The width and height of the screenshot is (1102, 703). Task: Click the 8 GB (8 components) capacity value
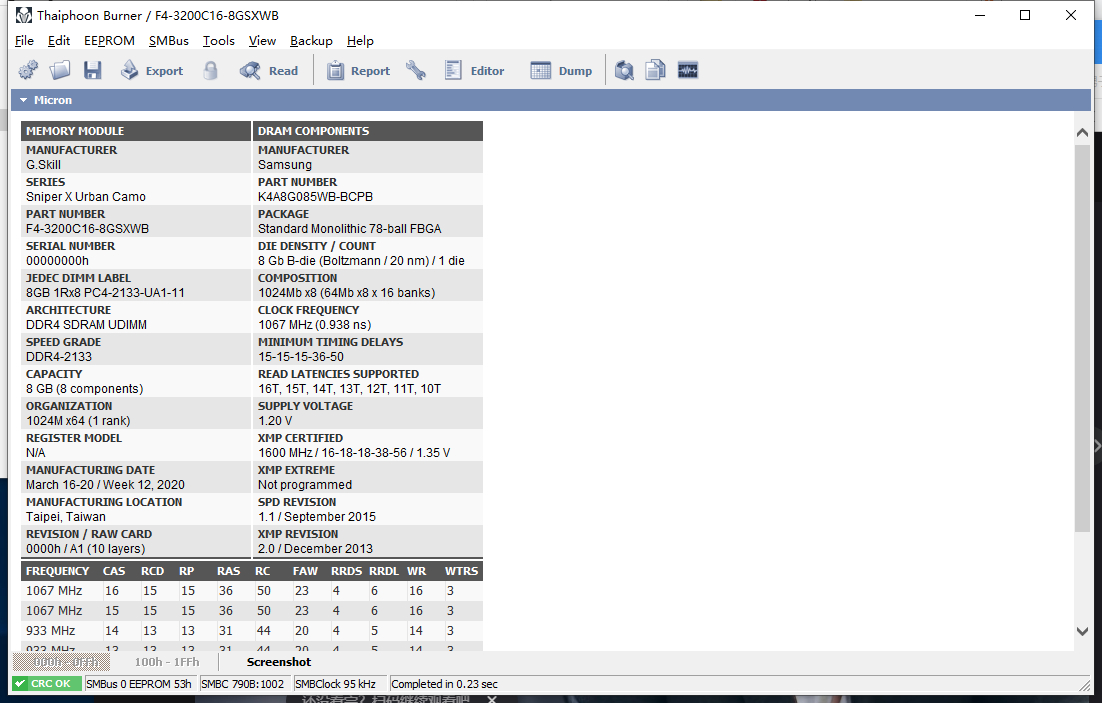(84, 389)
